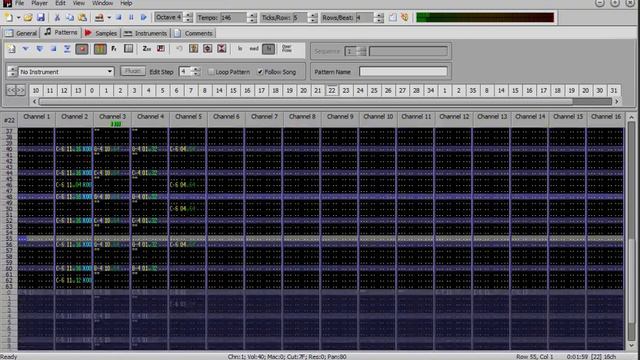Open the Window menu

pos(102,3)
